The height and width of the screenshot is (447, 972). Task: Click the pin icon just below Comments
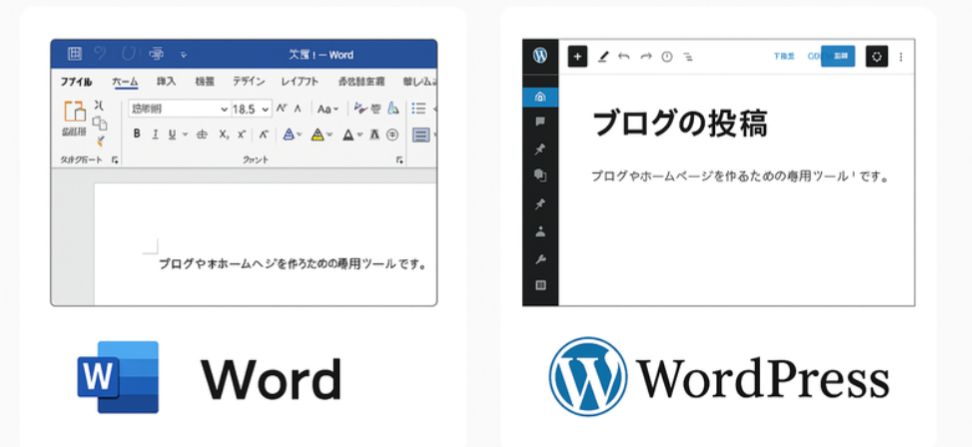coord(540,149)
